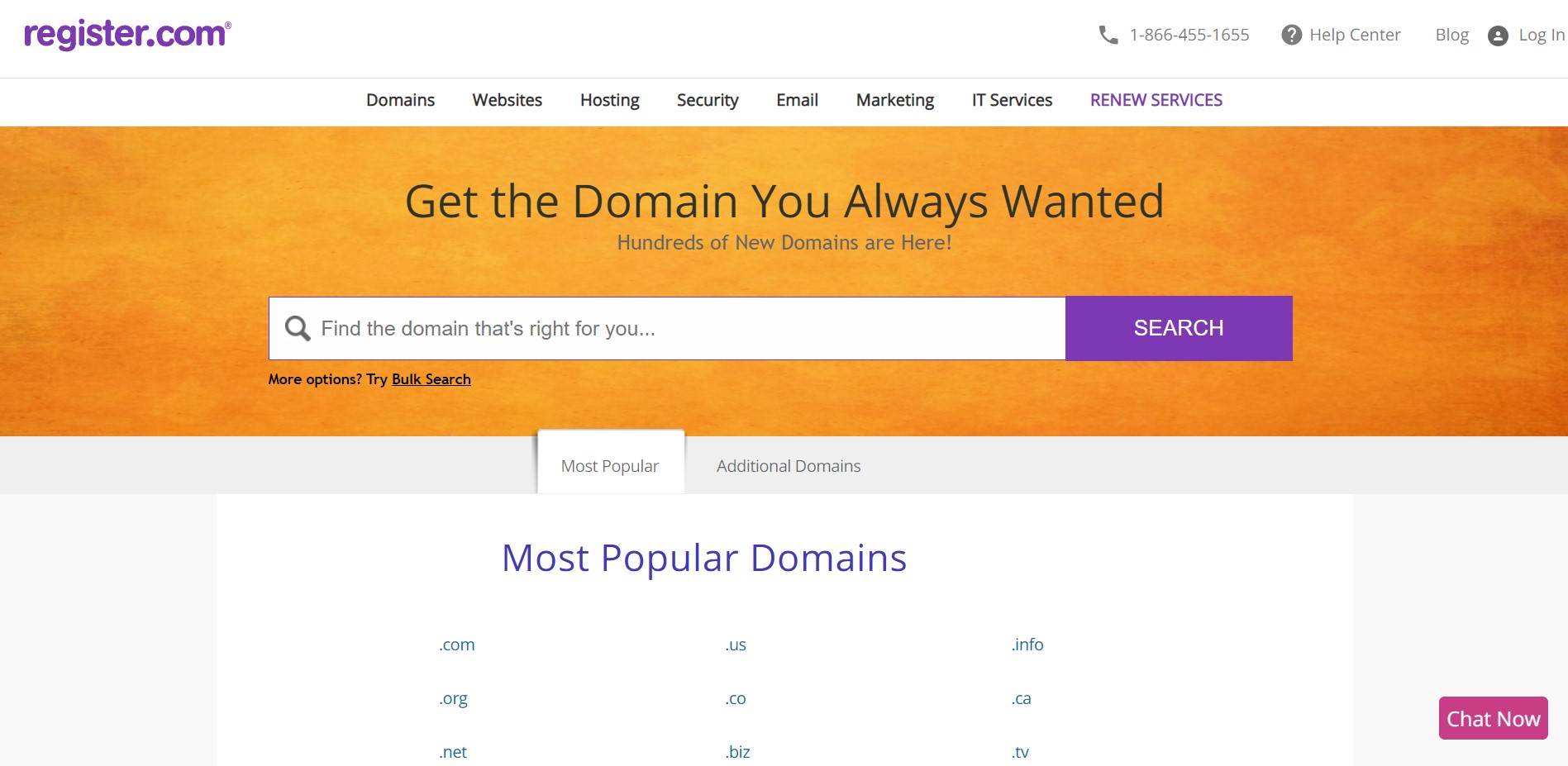The image size is (1568, 766).
Task: Click the Help Center question mark icon
Action: coord(1291,35)
